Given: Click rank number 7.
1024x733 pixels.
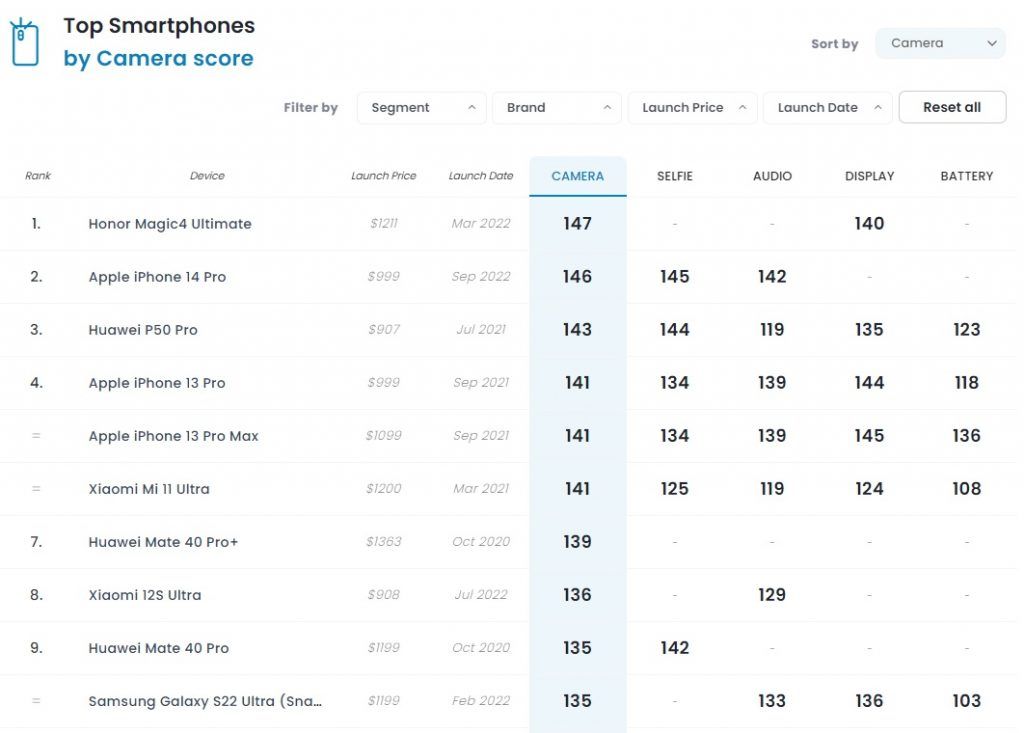Looking at the screenshot, I should [36, 542].
